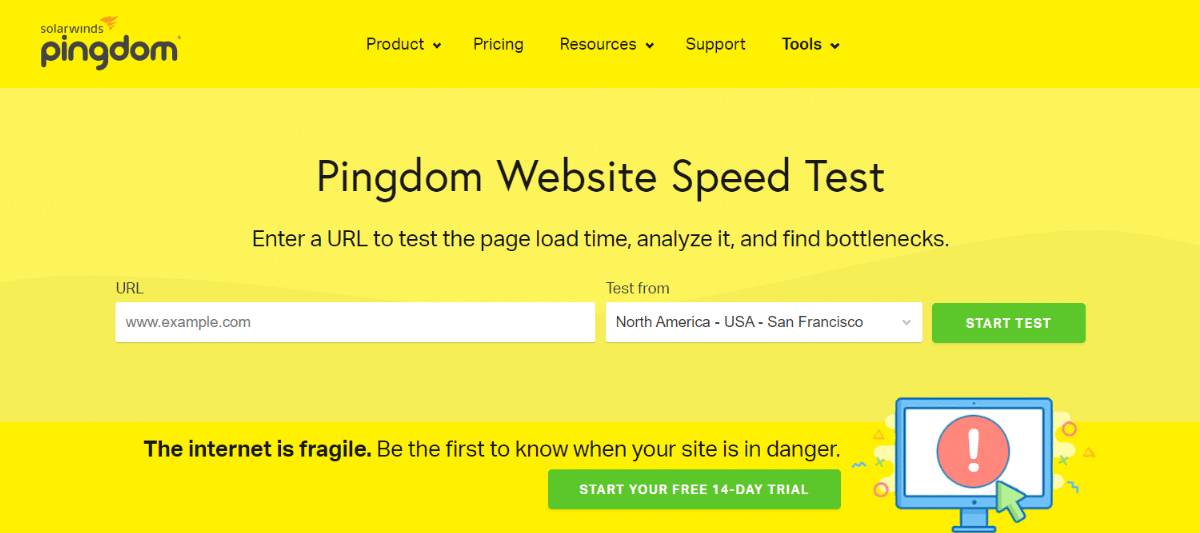The image size is (1200, 533).
Task: Click the 'The internet is fragile' text
Action: [x=258, y=449]
